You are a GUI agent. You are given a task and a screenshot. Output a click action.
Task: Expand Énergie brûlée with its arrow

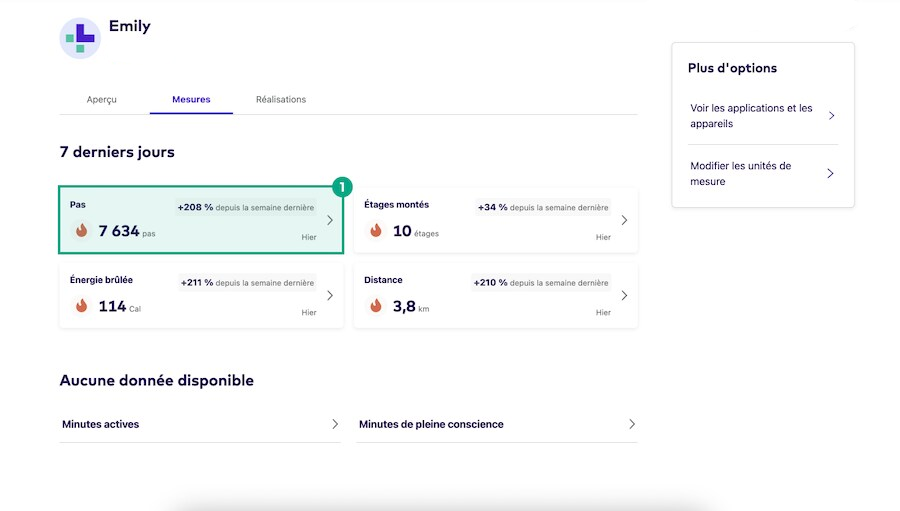point(330,295)
